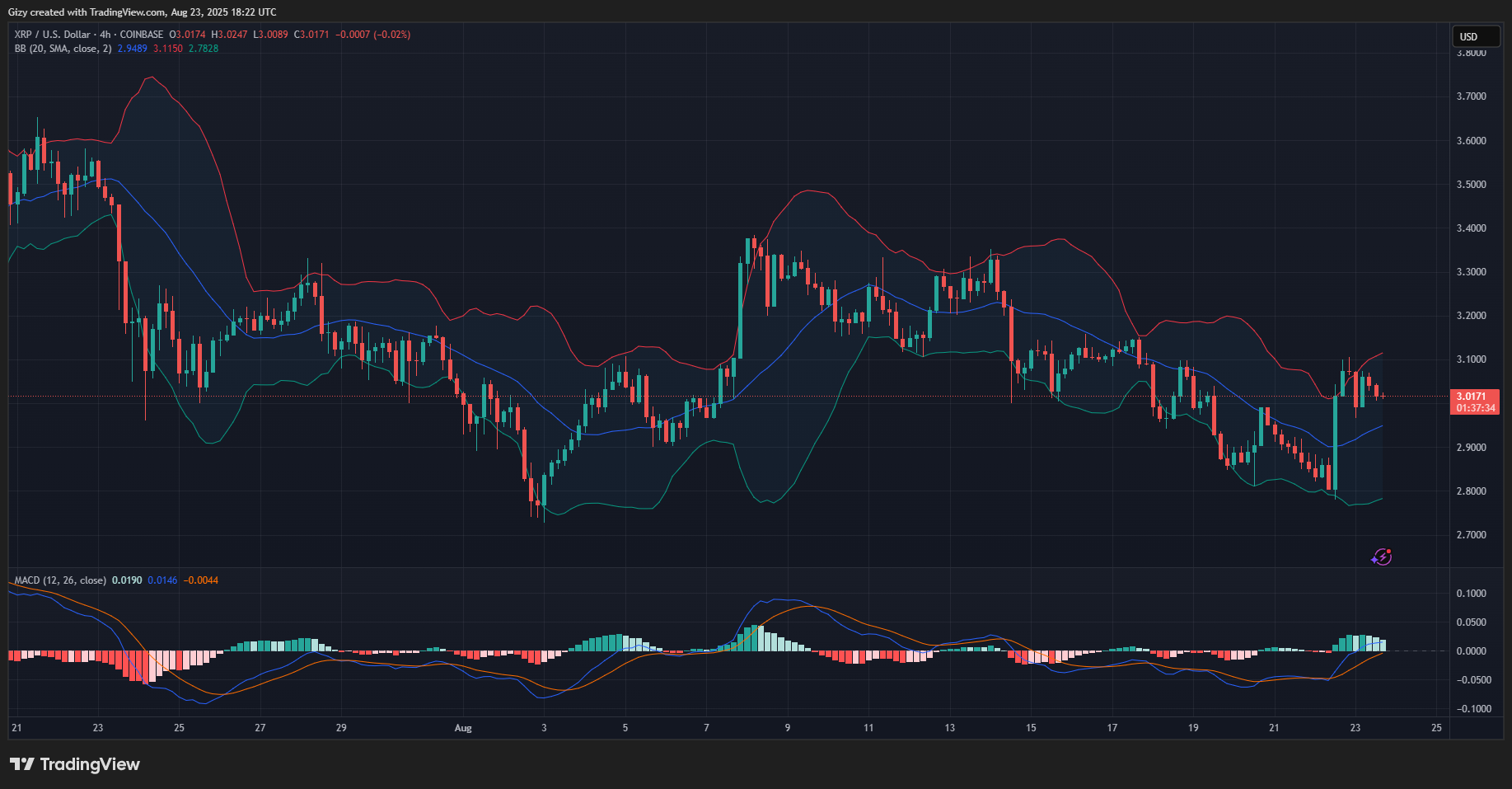
Task: Click the MACD (12, 26, close) legend name
Action: tap(60, 580)
